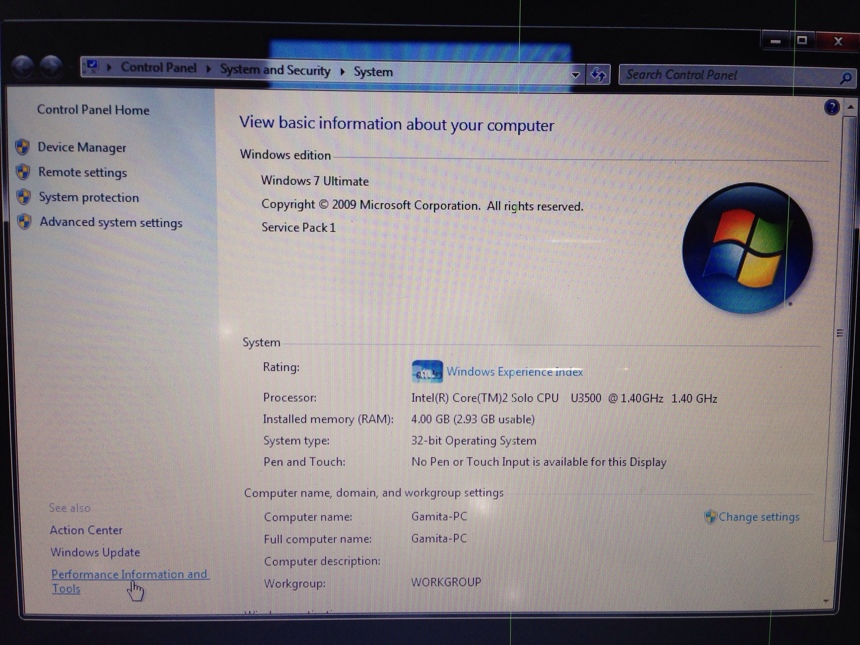Click shield icon beside Advanced system settings
This screenshot has width=860, height=645.
pos(24,222)
